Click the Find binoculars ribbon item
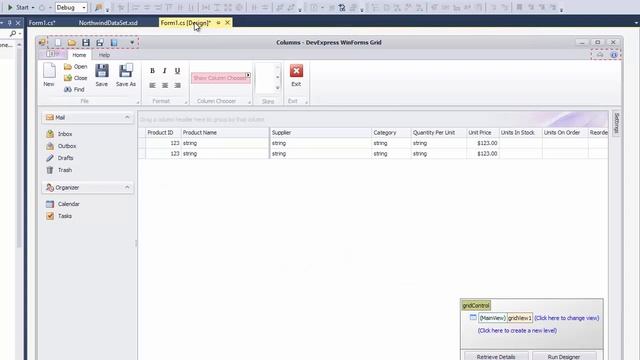Screen dimensions: 640x360 click(x=74, y=89)
